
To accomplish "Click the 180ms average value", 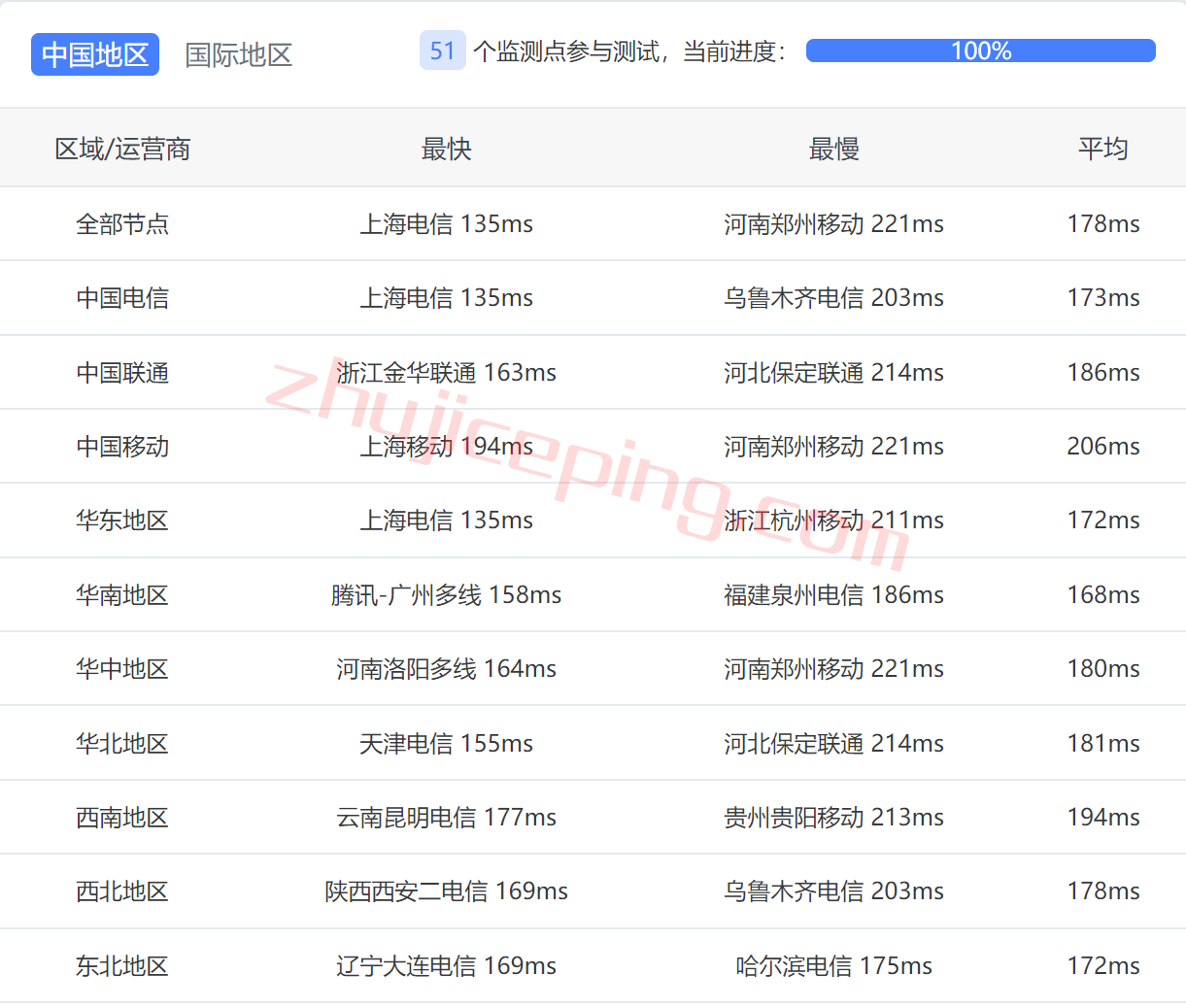I will (1103, 669).
